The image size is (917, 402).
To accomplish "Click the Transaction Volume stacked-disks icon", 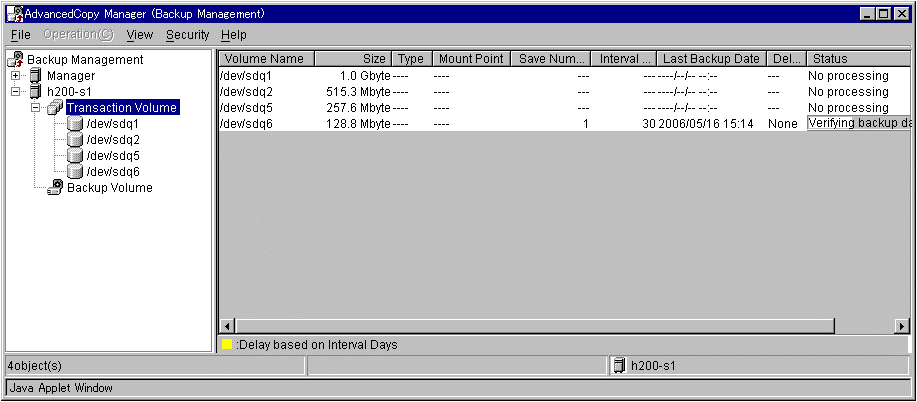I will coord(54,108).
